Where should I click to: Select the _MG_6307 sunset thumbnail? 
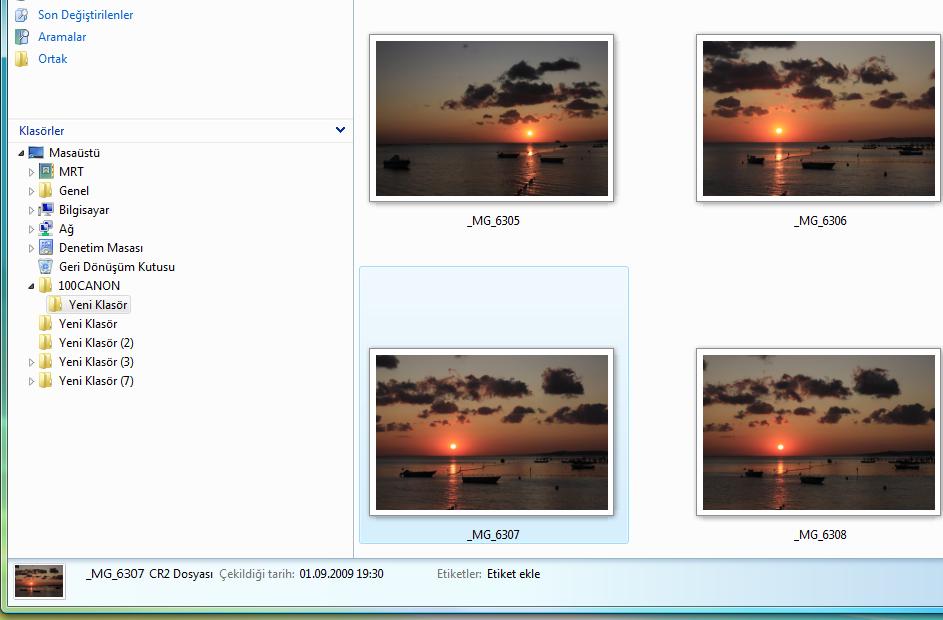click(x=491, y=432)
